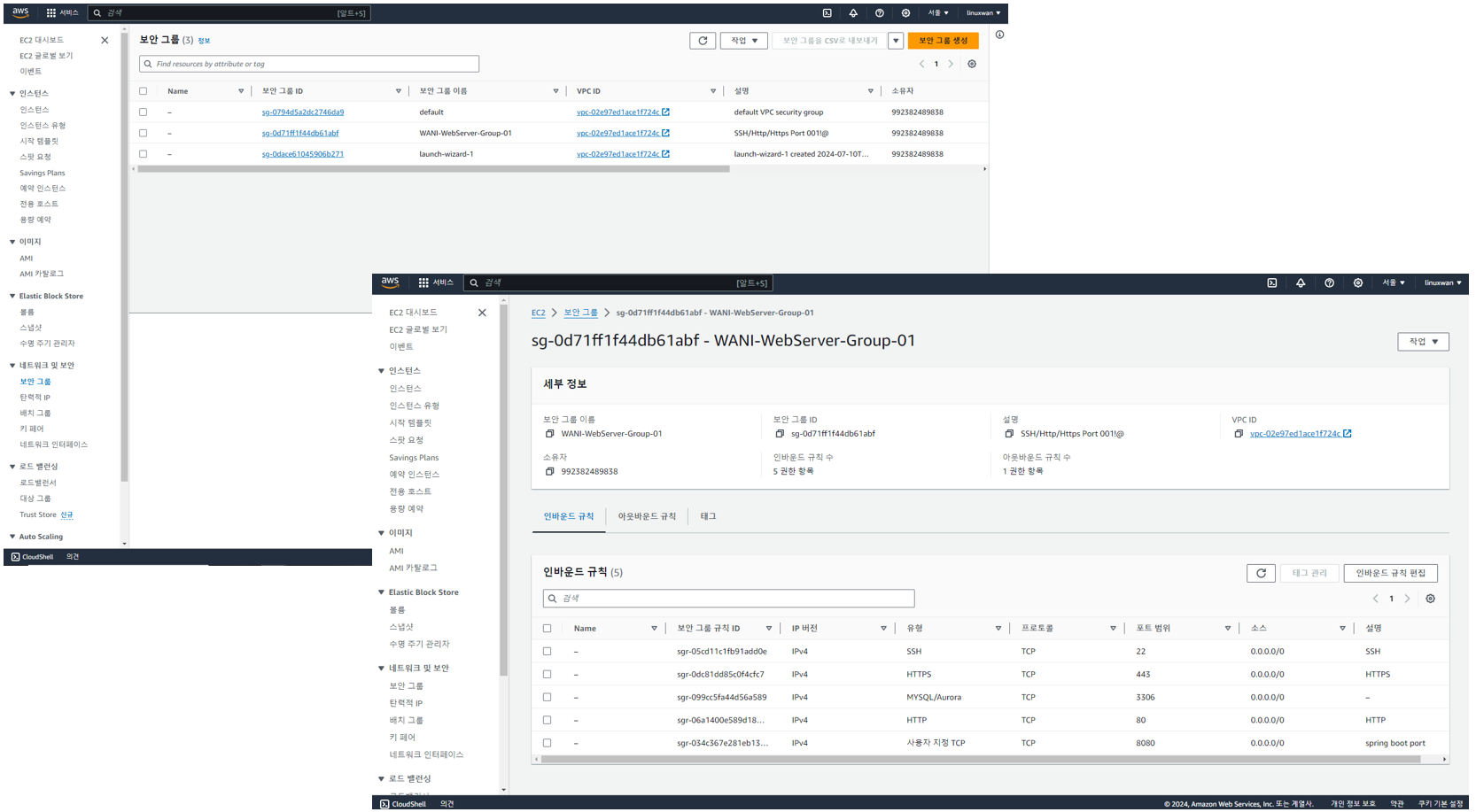This screenshot has height=812, width=1476.
Task: Select all inbound rules checkbox
Action: 547,629
